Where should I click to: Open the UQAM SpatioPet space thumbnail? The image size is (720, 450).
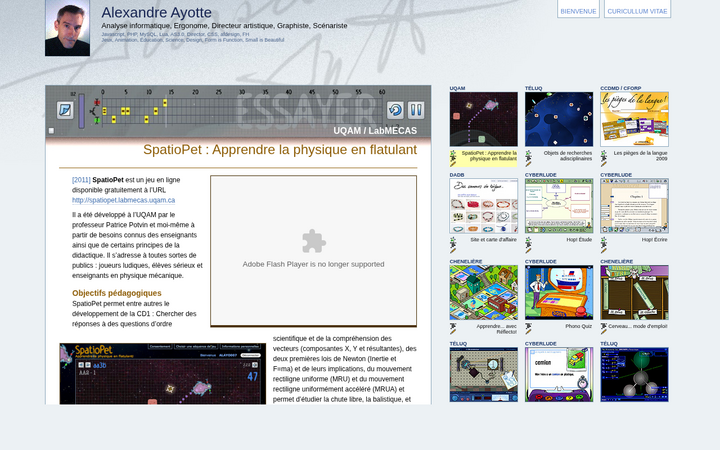484,119
